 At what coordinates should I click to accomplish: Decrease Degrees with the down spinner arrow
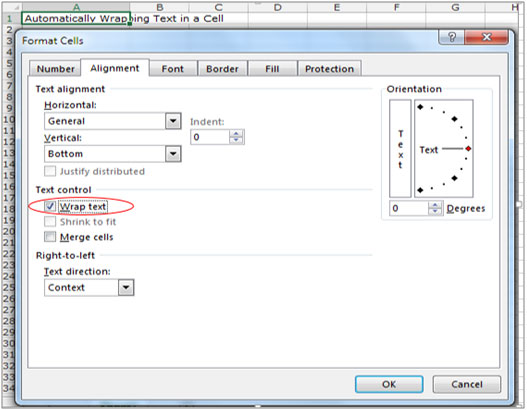[436, 212]
